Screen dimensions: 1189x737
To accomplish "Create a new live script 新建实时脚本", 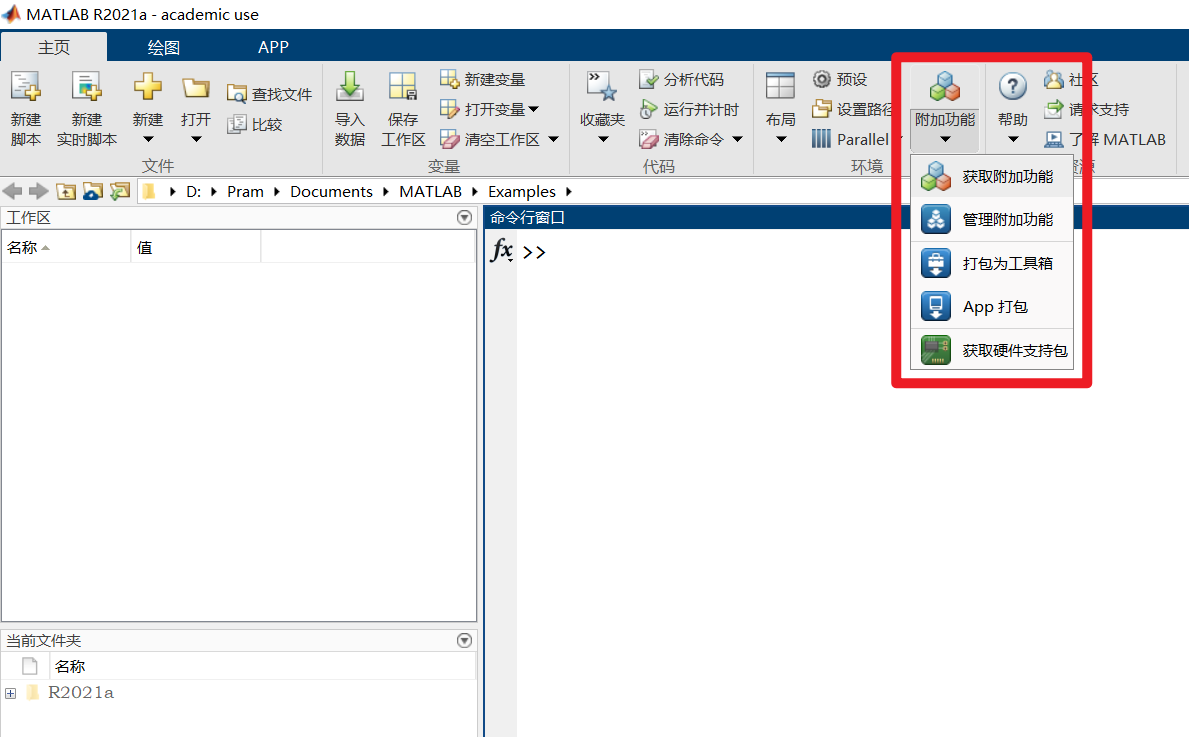I will click(86, 108).
